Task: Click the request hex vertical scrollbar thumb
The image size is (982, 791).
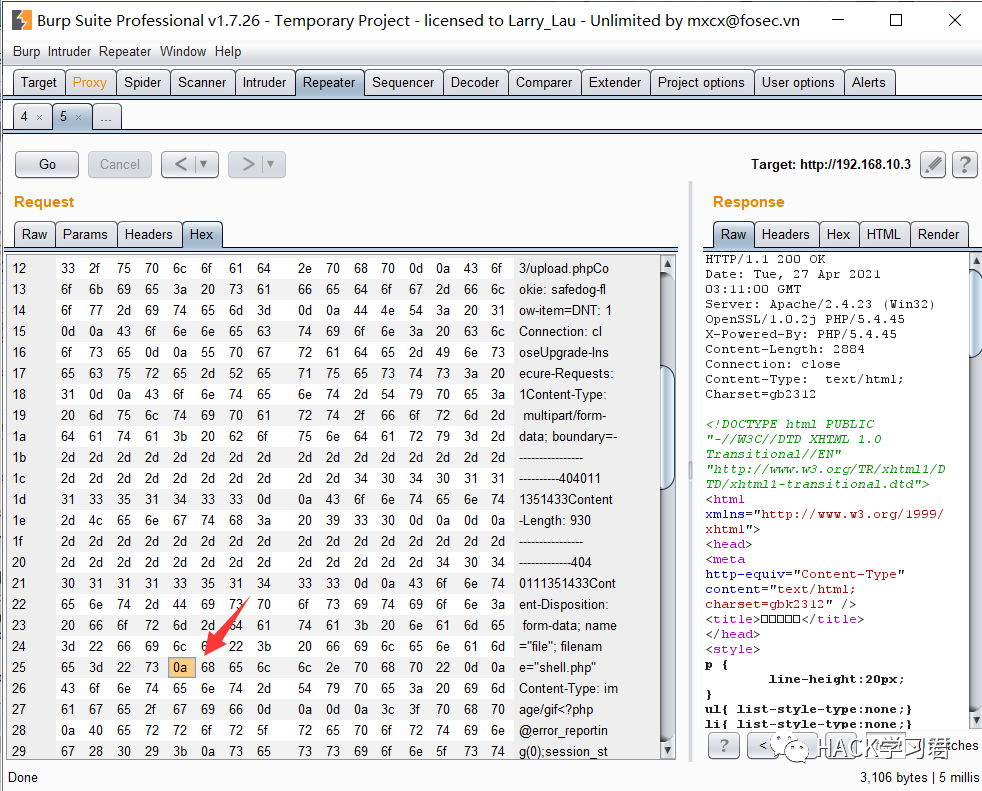Action: [668, 427]
